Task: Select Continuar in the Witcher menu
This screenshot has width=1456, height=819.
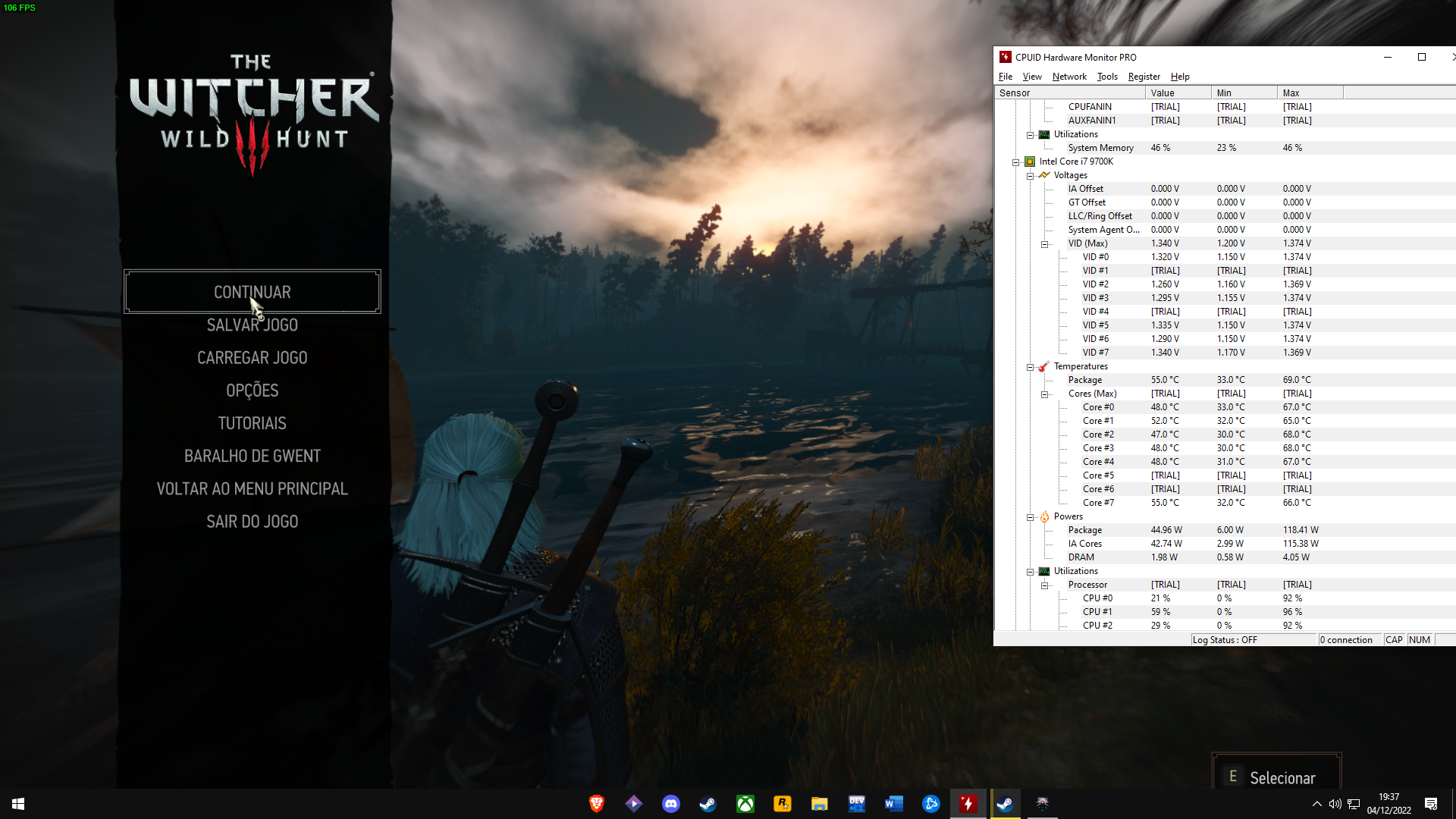Action: click(x=253, y=292)
